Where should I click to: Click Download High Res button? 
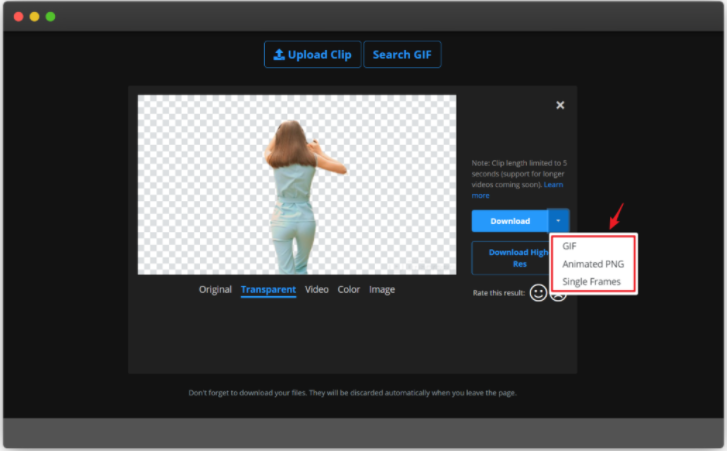(511, 258)
